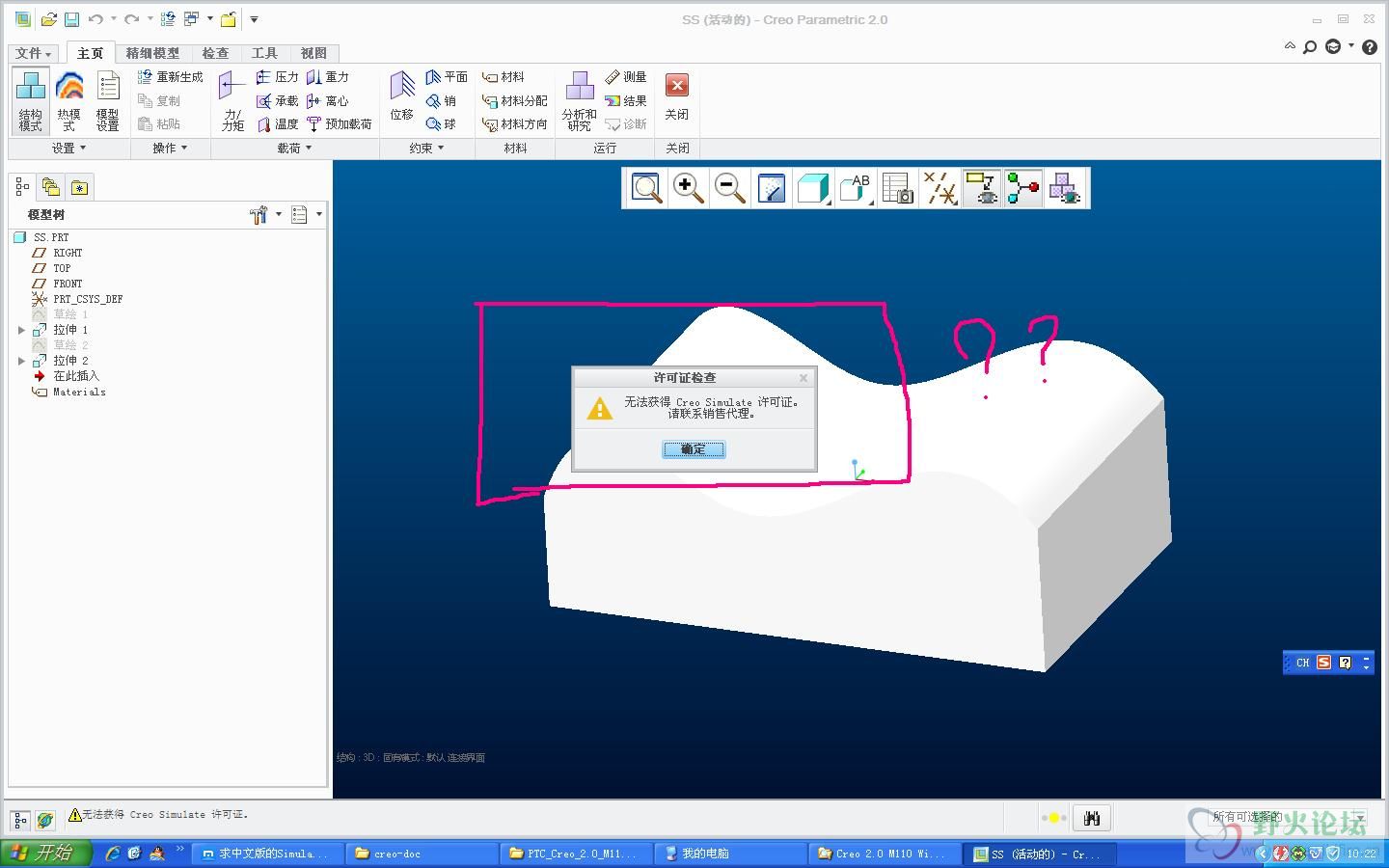Open 分析和研究 analyses and studies
Image resolution: width=1389 pixels, height=868 pixels.
[580, 100]
